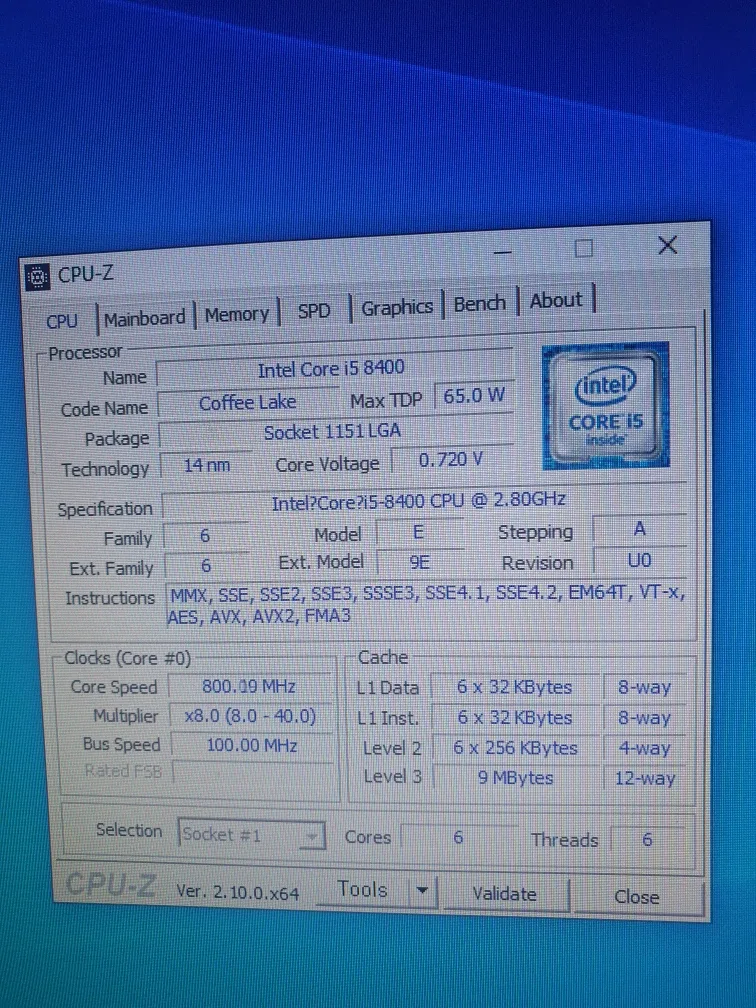Click the Close button at bottom
Image resolution: width=756 pixels, height=1008 pixels.
pos(636,897)
